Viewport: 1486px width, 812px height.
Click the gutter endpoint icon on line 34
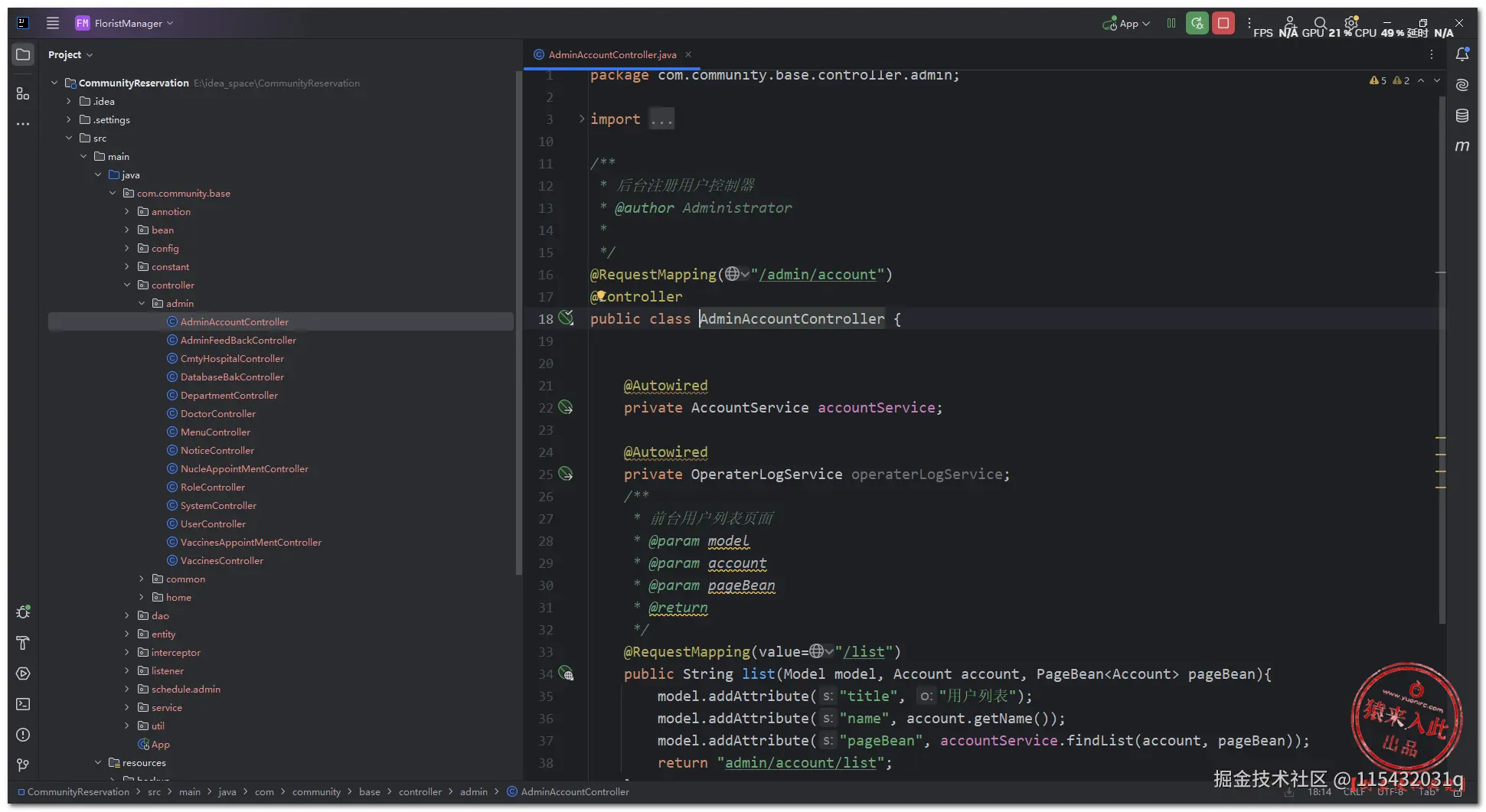point(566,673)
